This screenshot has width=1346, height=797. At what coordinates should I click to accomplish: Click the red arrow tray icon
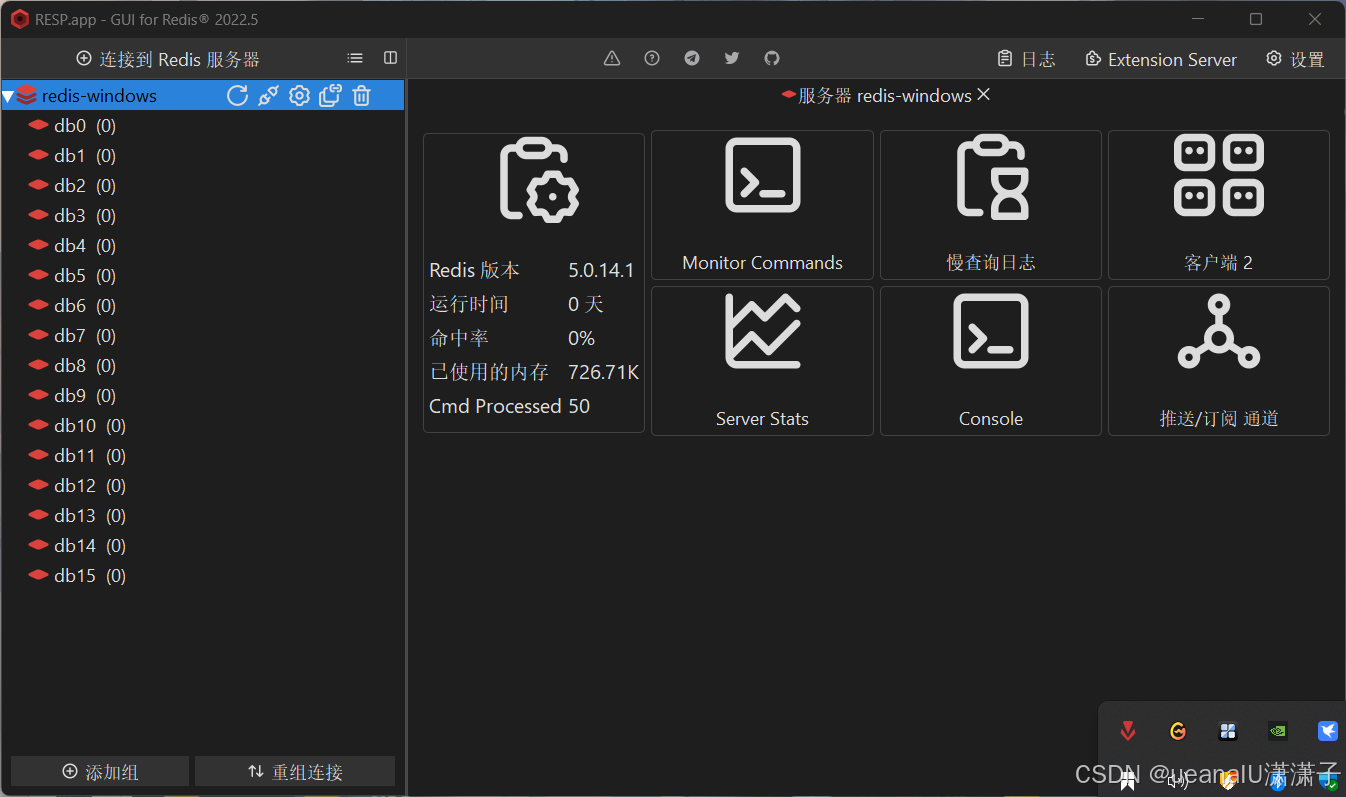pyautogui.click(x=1128, y=731)
